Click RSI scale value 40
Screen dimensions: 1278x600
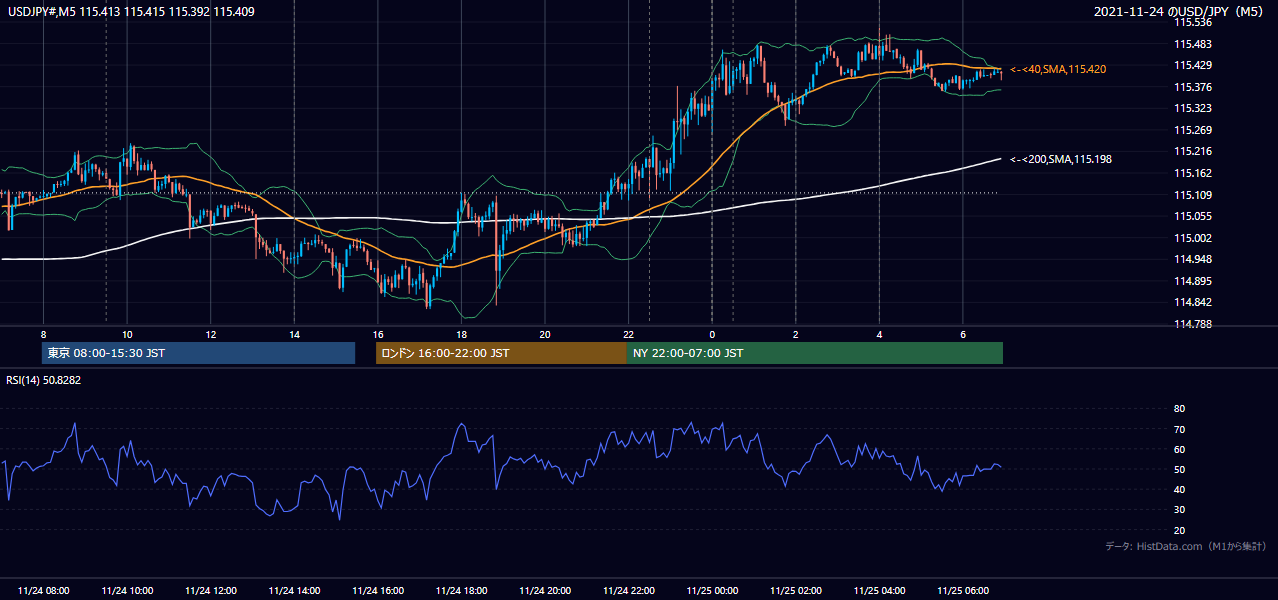[1179, 489]
